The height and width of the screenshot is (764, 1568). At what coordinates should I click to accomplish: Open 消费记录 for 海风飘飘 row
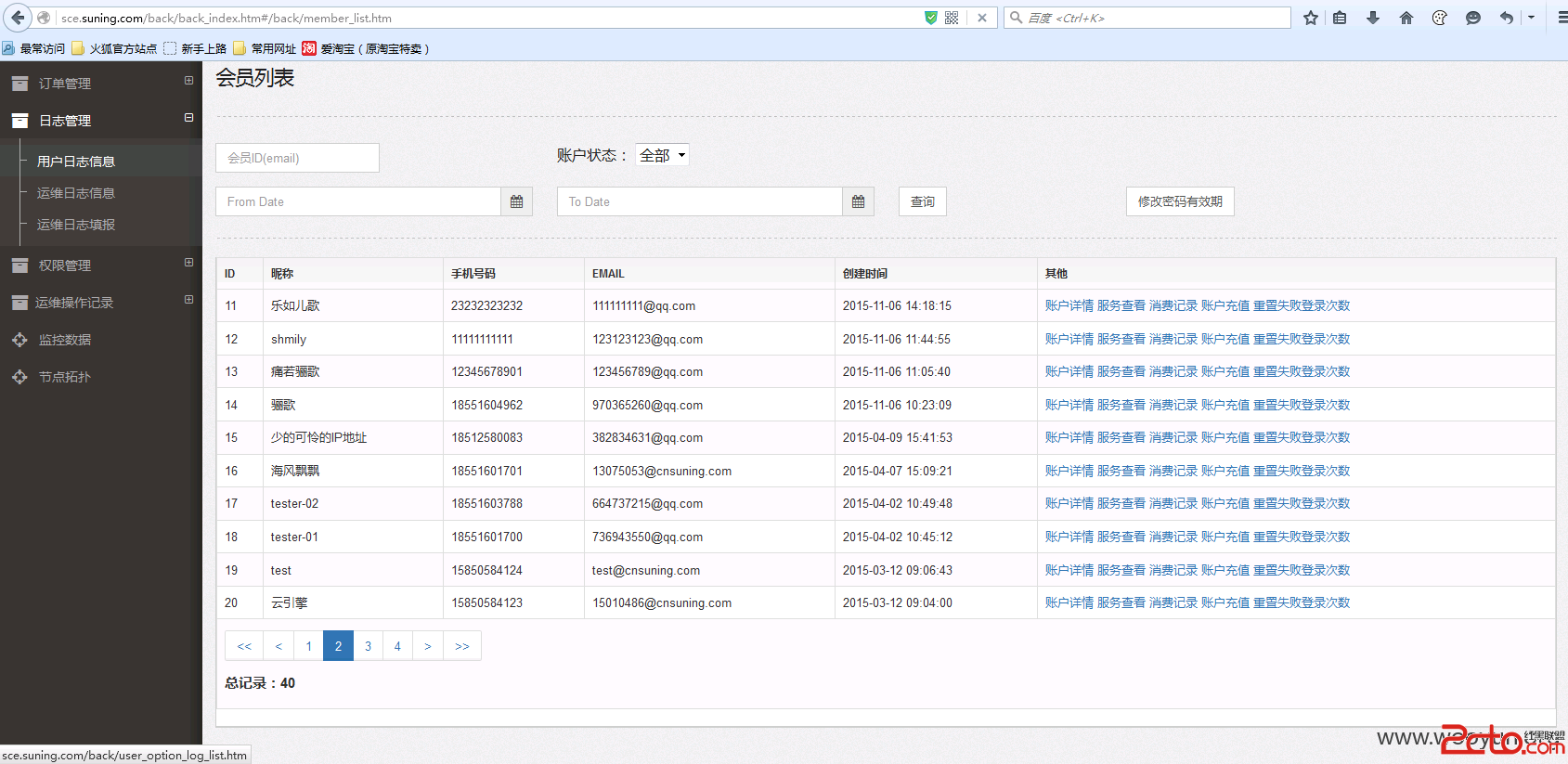point(1173,471)
